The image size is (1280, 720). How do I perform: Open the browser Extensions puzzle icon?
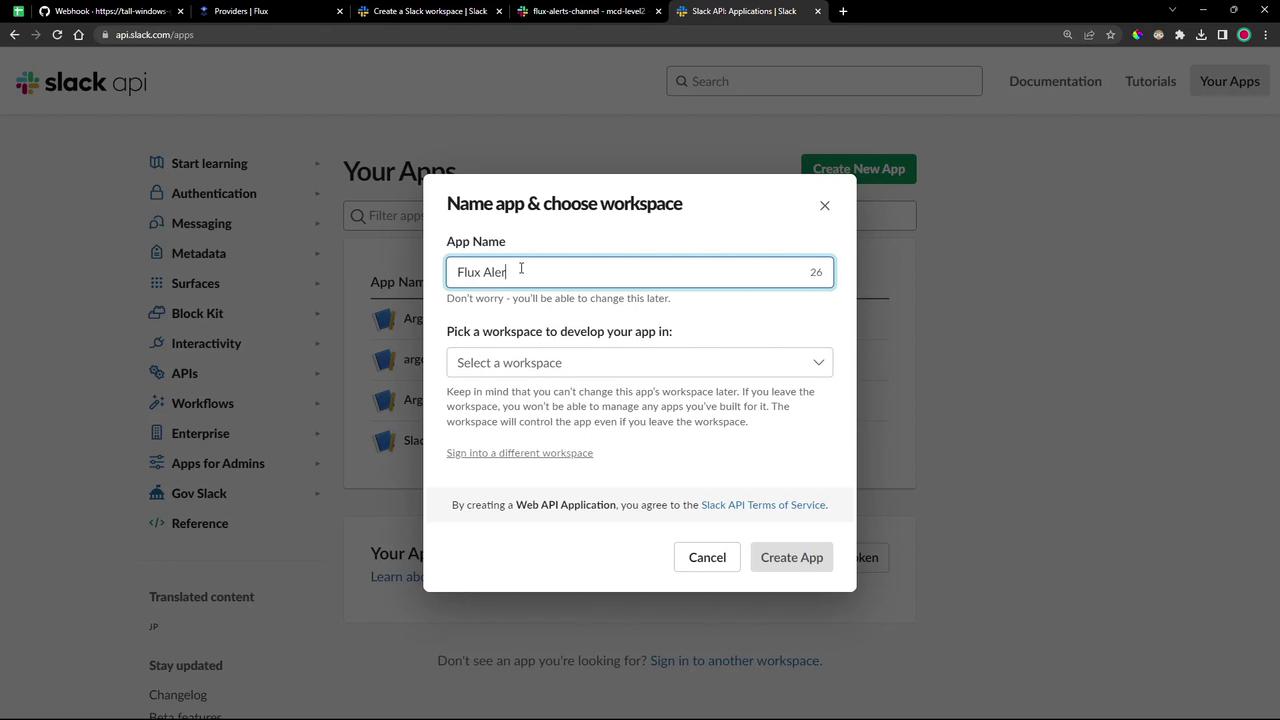(x=1180, y=35)
